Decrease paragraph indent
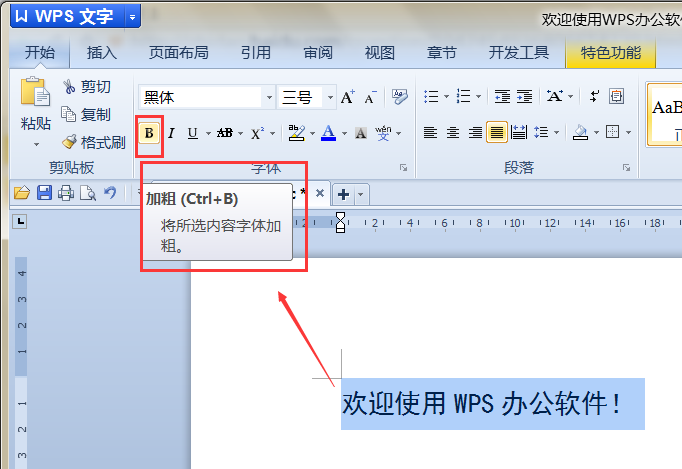 point(502,96)
